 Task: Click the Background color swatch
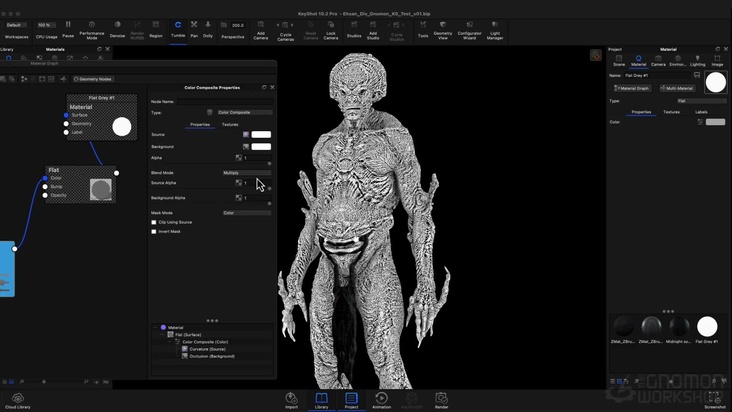click(x=261, y=147)
